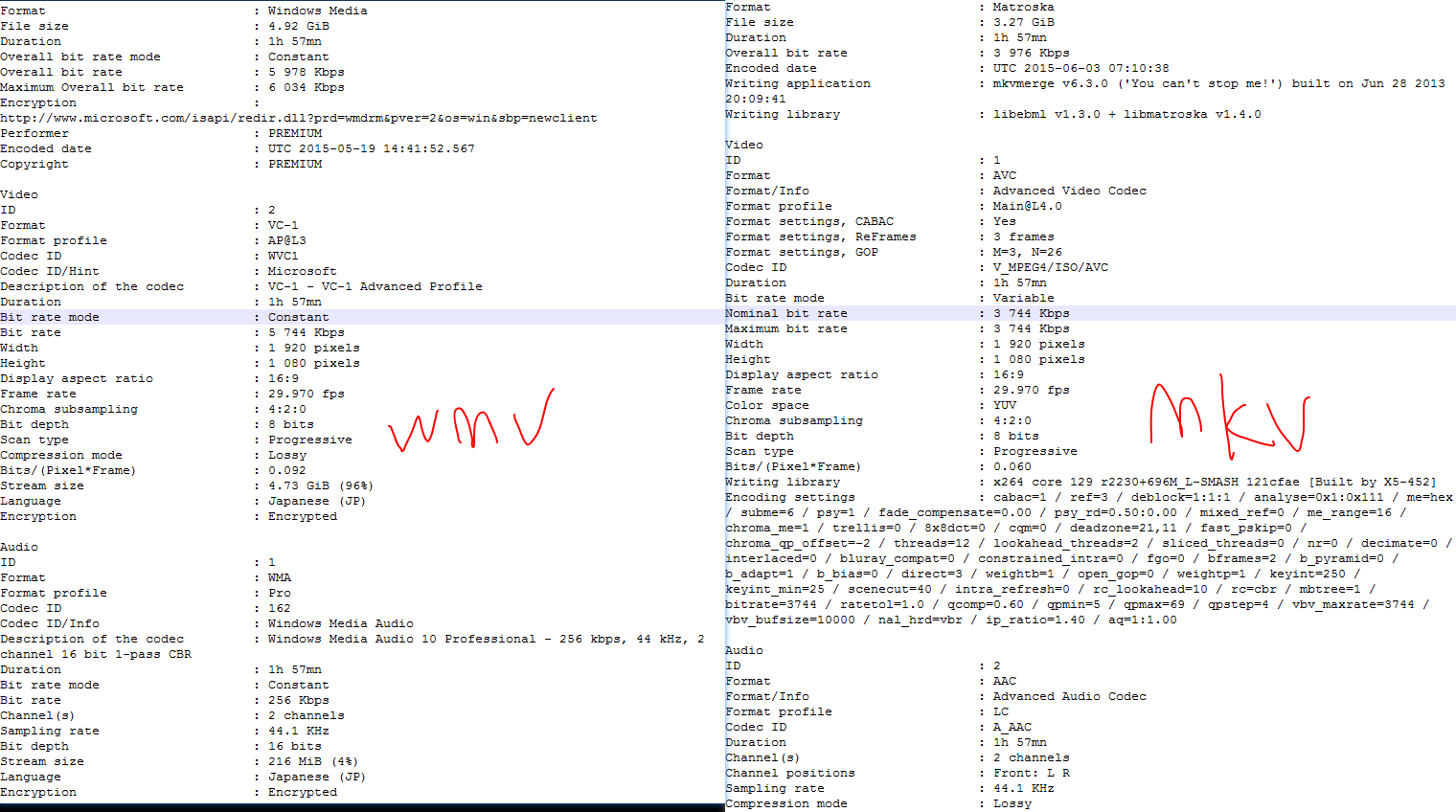Screen dimensions: 1456x812
Task: Select the "A_AAC" codec ID value
Action: 1012,727
